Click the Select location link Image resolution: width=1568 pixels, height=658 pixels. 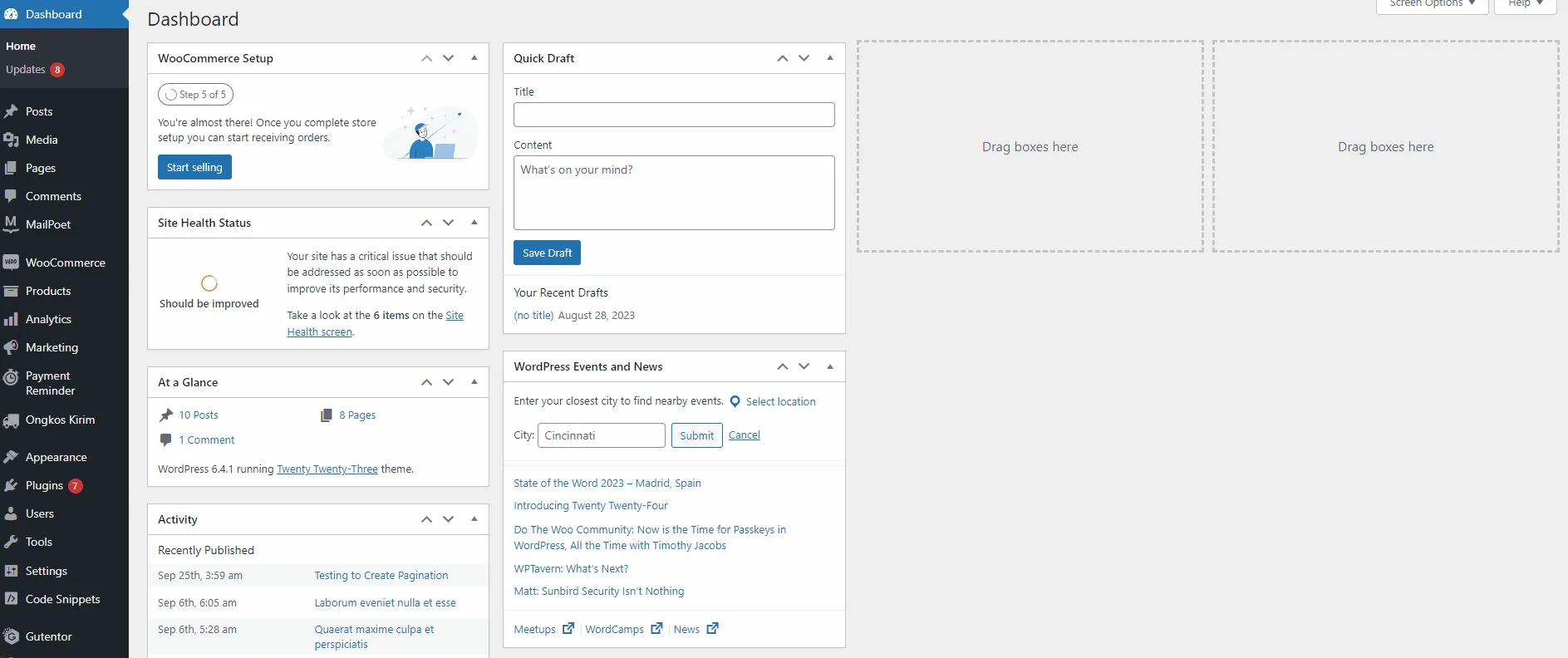[x=781, y=401]
